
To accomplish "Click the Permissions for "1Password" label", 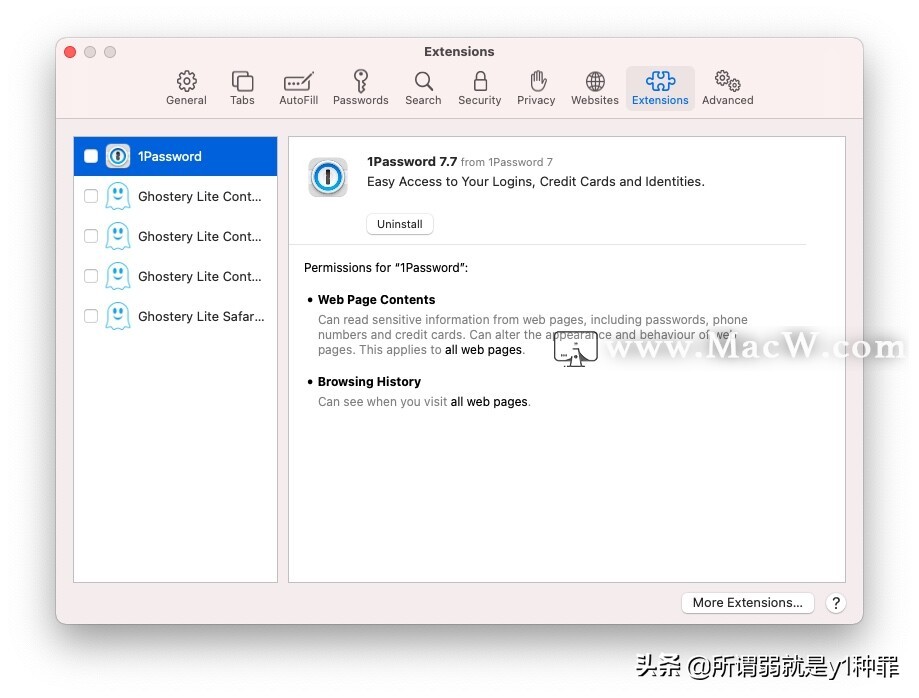I will [386, 268].
